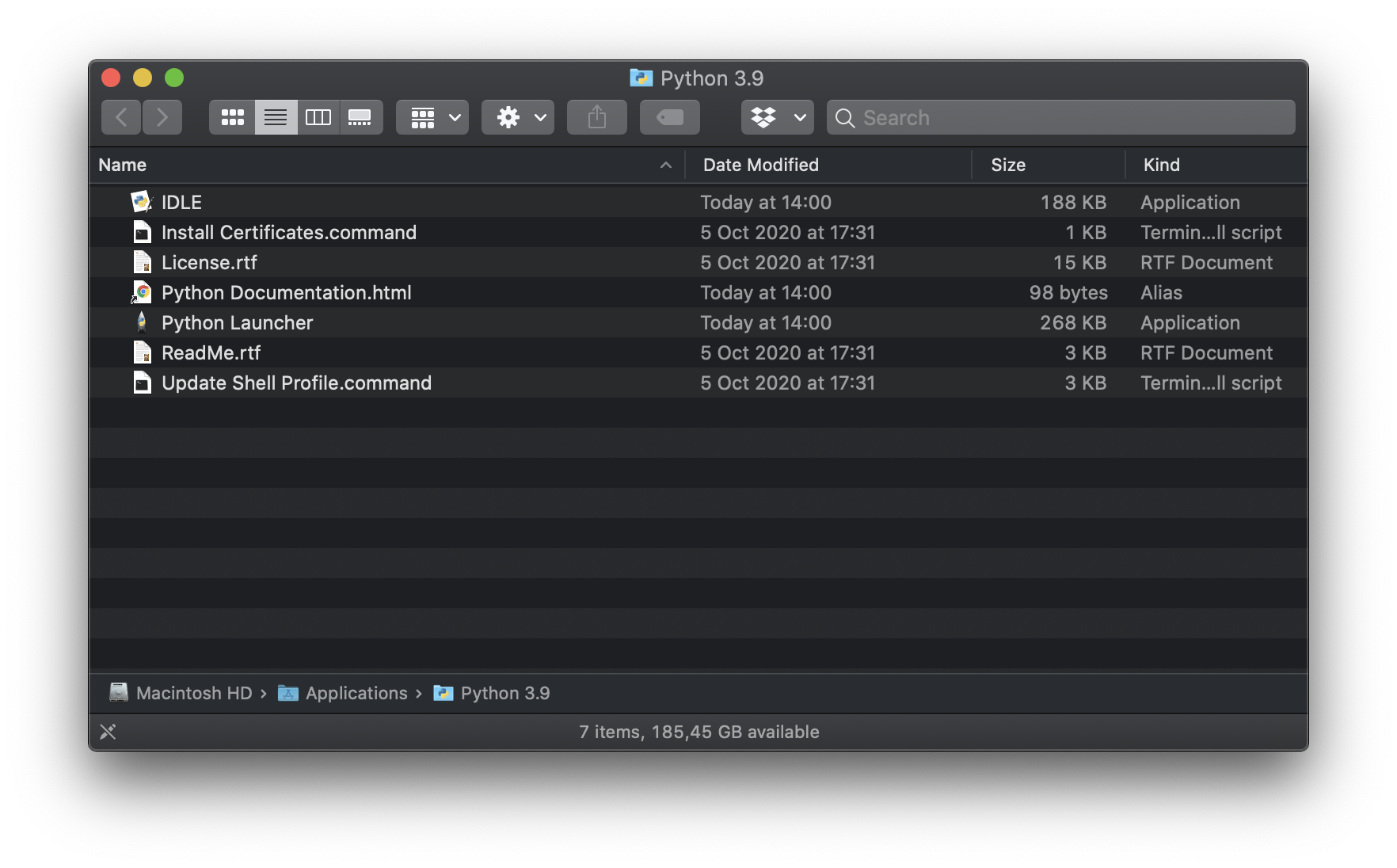Viewport: 1397px width, 868px height.
Task: Switch to gallery view mode
Action: point(360,117)
